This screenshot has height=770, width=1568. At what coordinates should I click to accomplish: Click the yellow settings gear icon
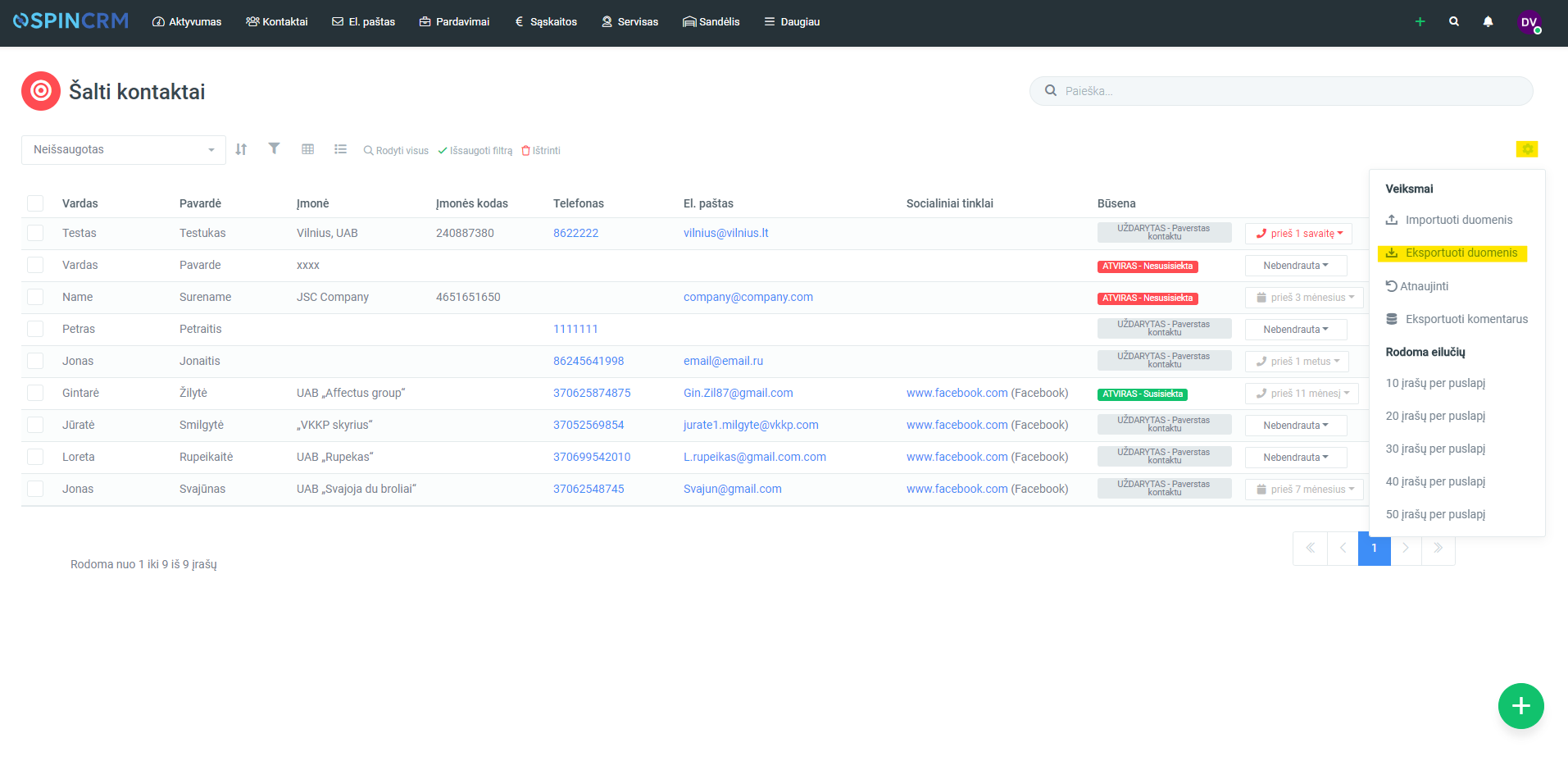[1527, 149]
